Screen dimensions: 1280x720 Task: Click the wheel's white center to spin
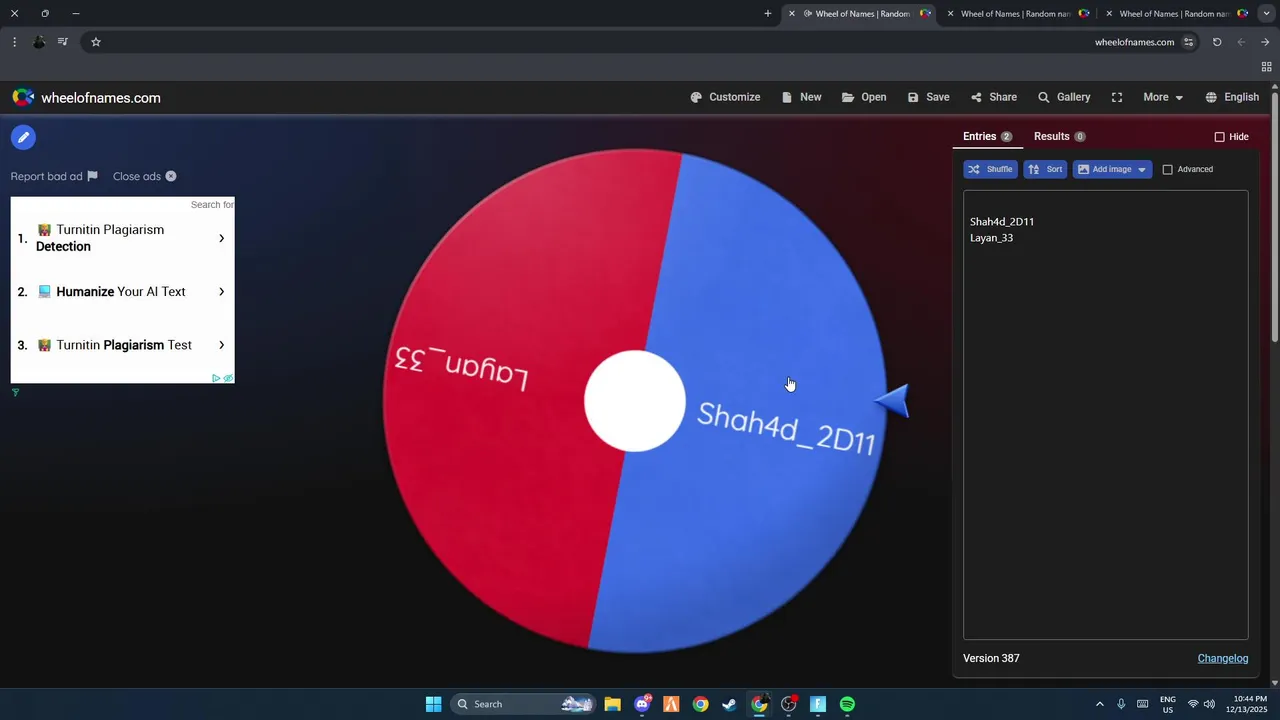pyautogui.click(x=635, y=401)
